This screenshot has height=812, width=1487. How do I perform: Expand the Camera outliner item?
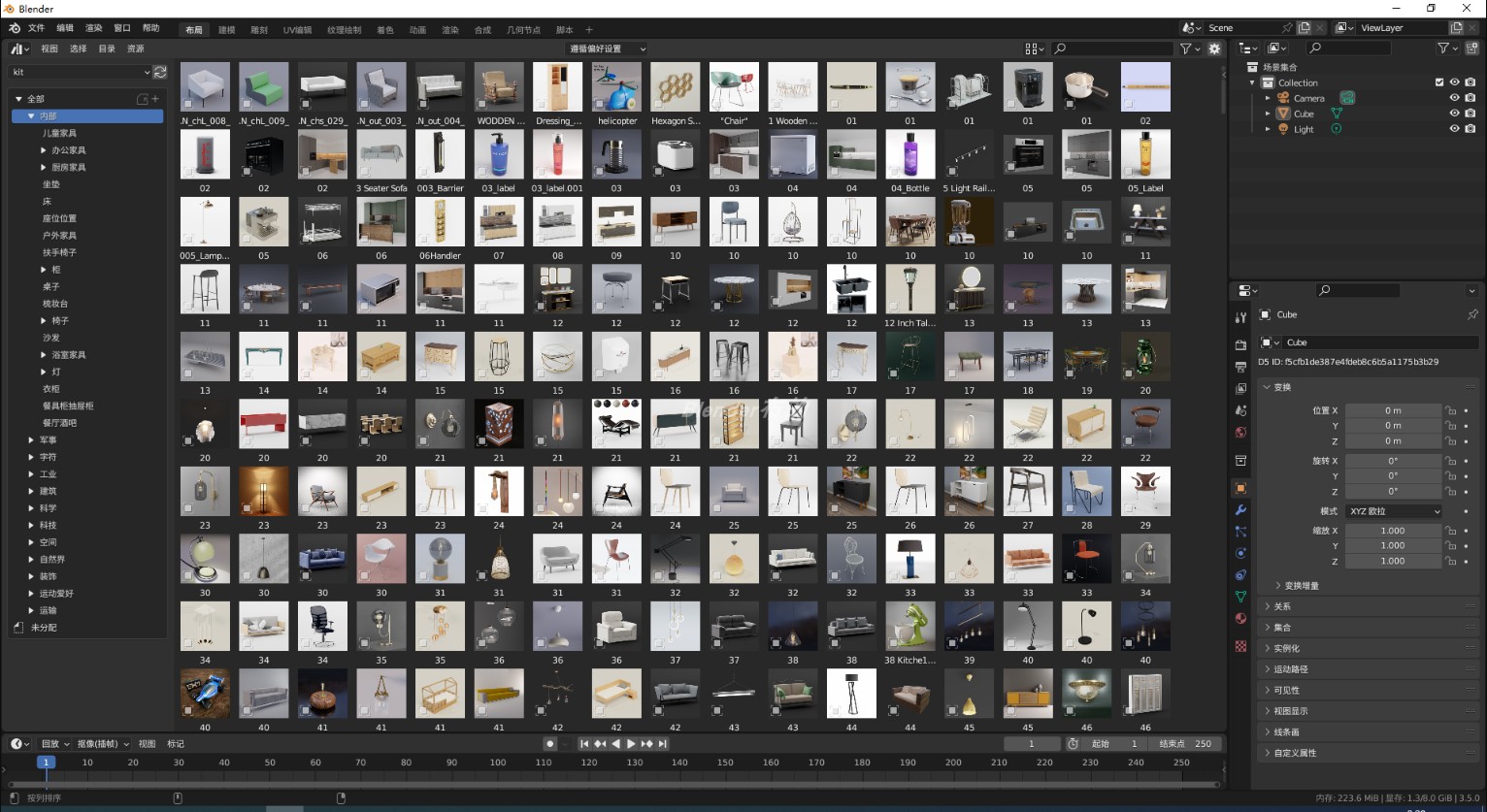(x=1268, y=98)
